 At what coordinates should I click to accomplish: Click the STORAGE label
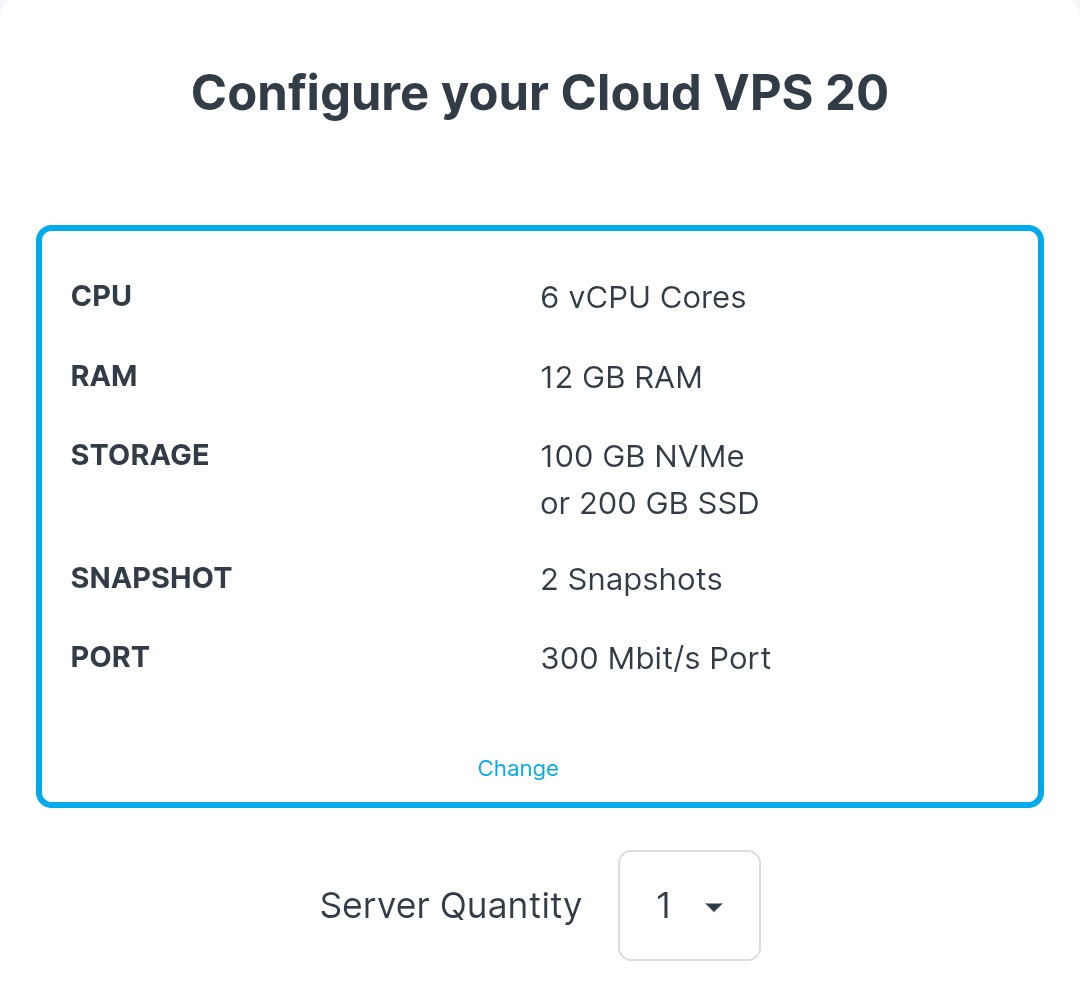click(x=140, y=455)
